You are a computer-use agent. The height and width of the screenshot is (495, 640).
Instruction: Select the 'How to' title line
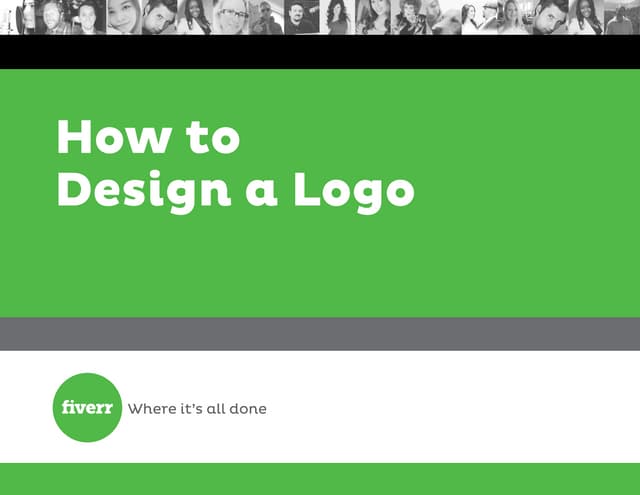click(149, 137)
